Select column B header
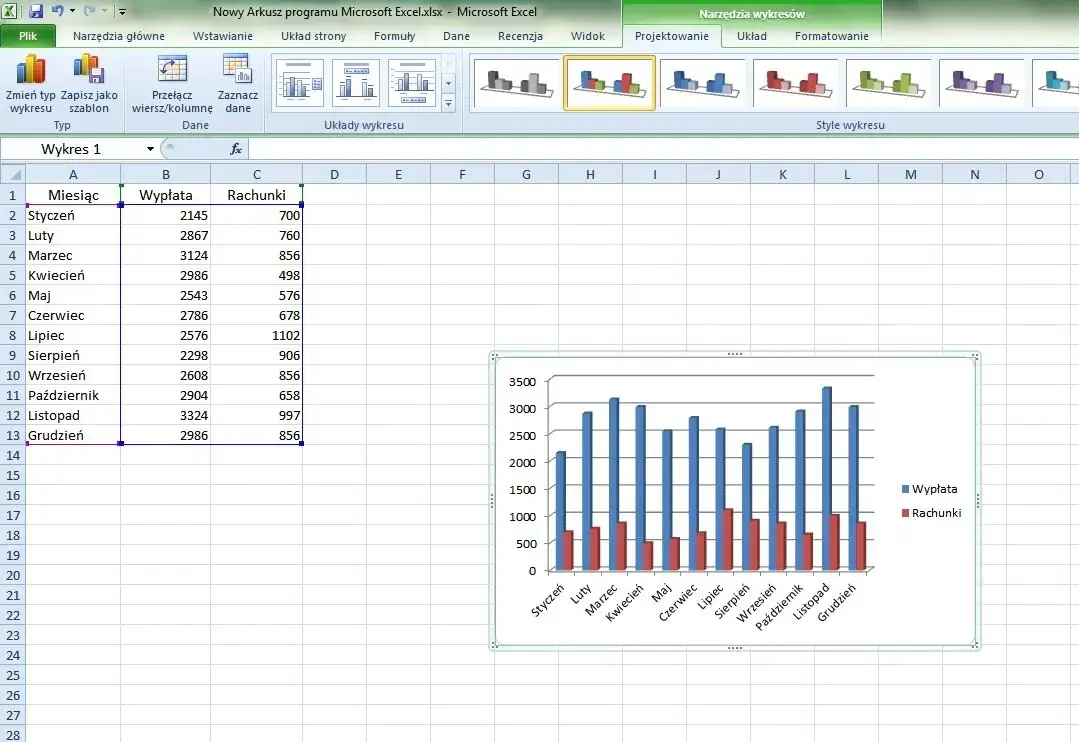The height and width of the screenshot is (742, 1079). click(166, 174)
